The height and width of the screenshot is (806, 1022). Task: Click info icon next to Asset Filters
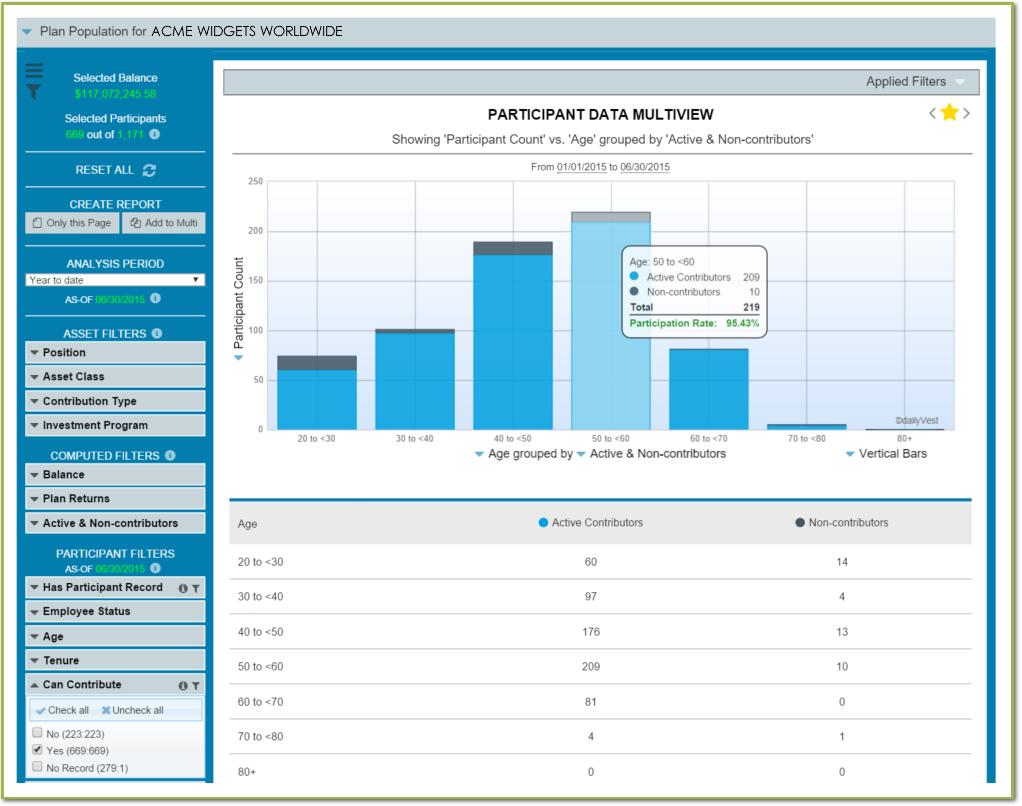click(157, 334)
